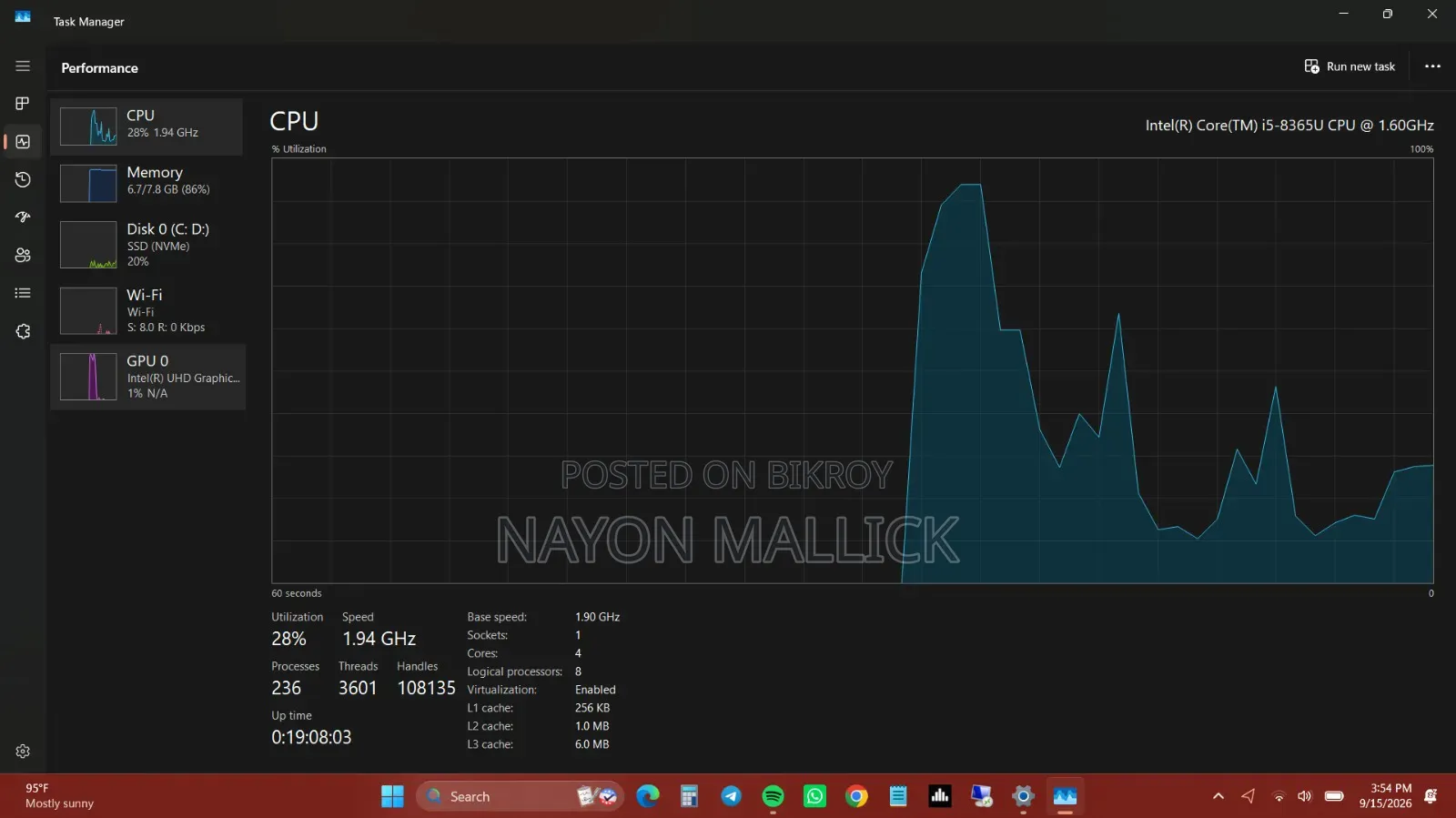The width and height of the screenshot is (1456, 818).
Task: Click the "60 seconds" graph axis label
Action: [297, 593]
